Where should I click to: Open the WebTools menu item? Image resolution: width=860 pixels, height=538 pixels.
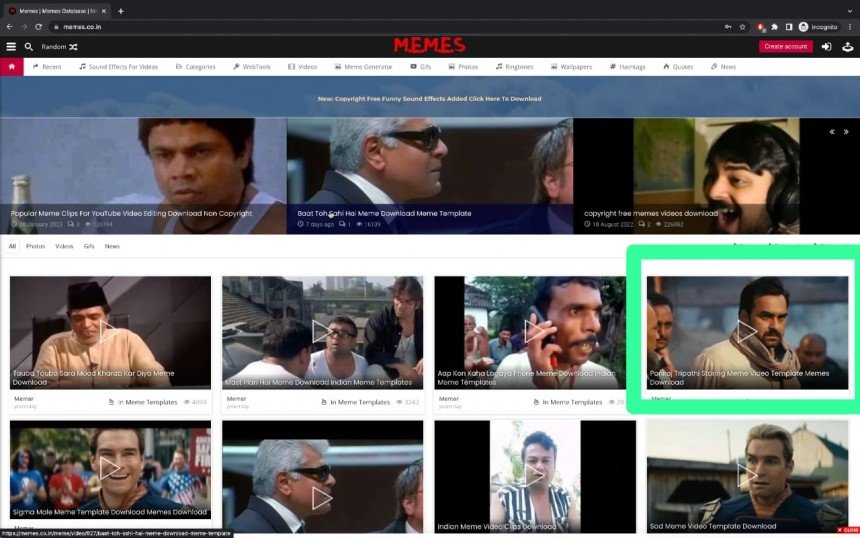tap(252, 66)
